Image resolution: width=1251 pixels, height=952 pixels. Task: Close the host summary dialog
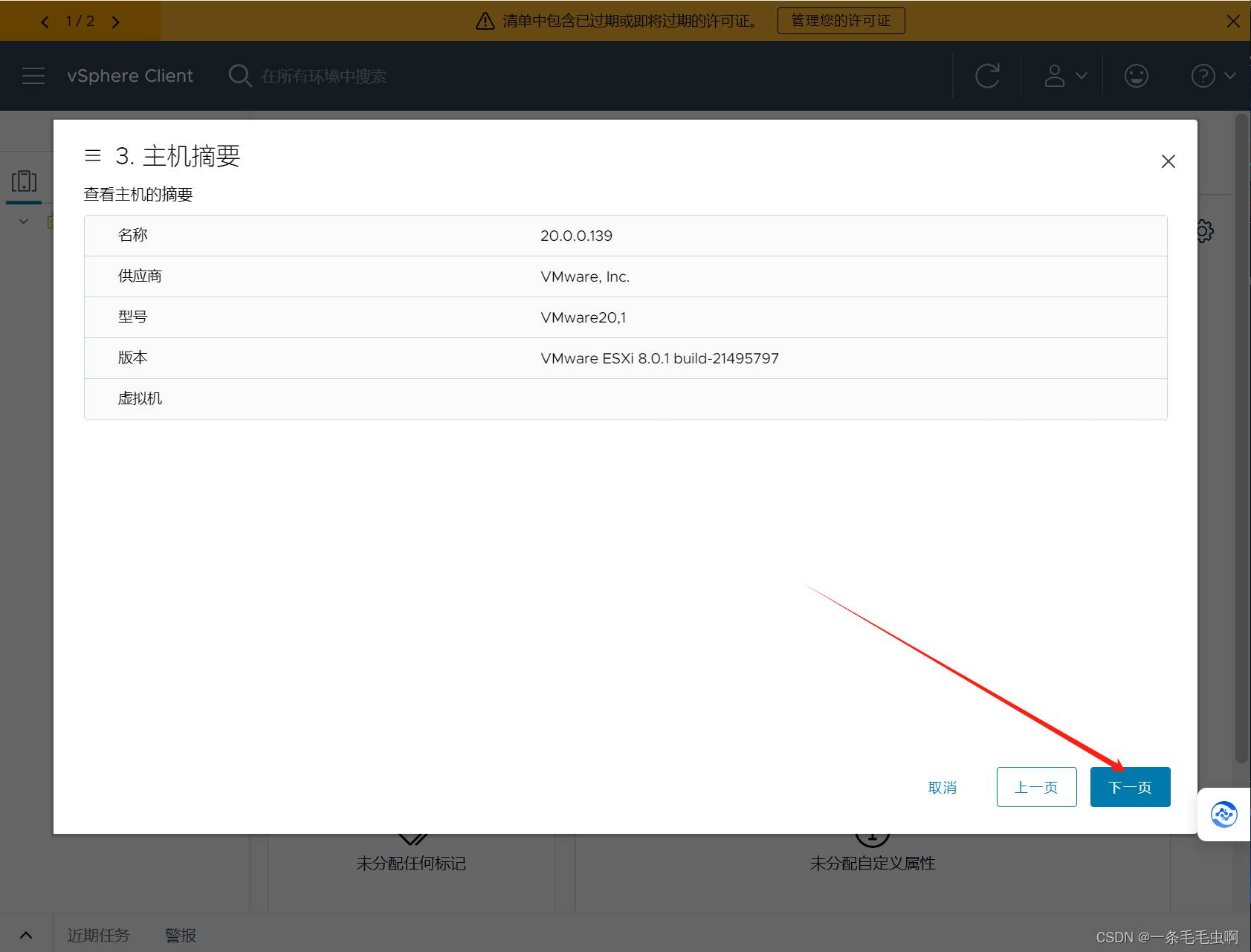[x=1168, y=161]
